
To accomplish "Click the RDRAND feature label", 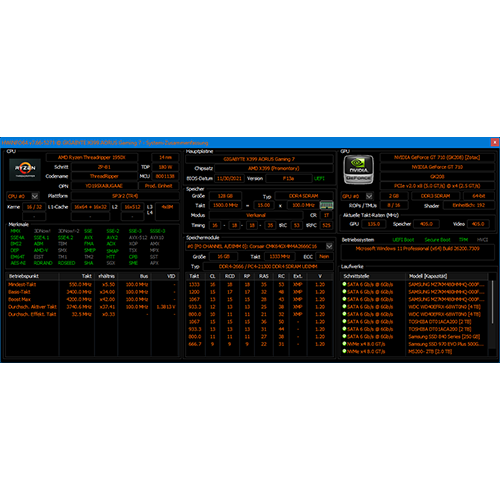I will click(x=43, y=263).
